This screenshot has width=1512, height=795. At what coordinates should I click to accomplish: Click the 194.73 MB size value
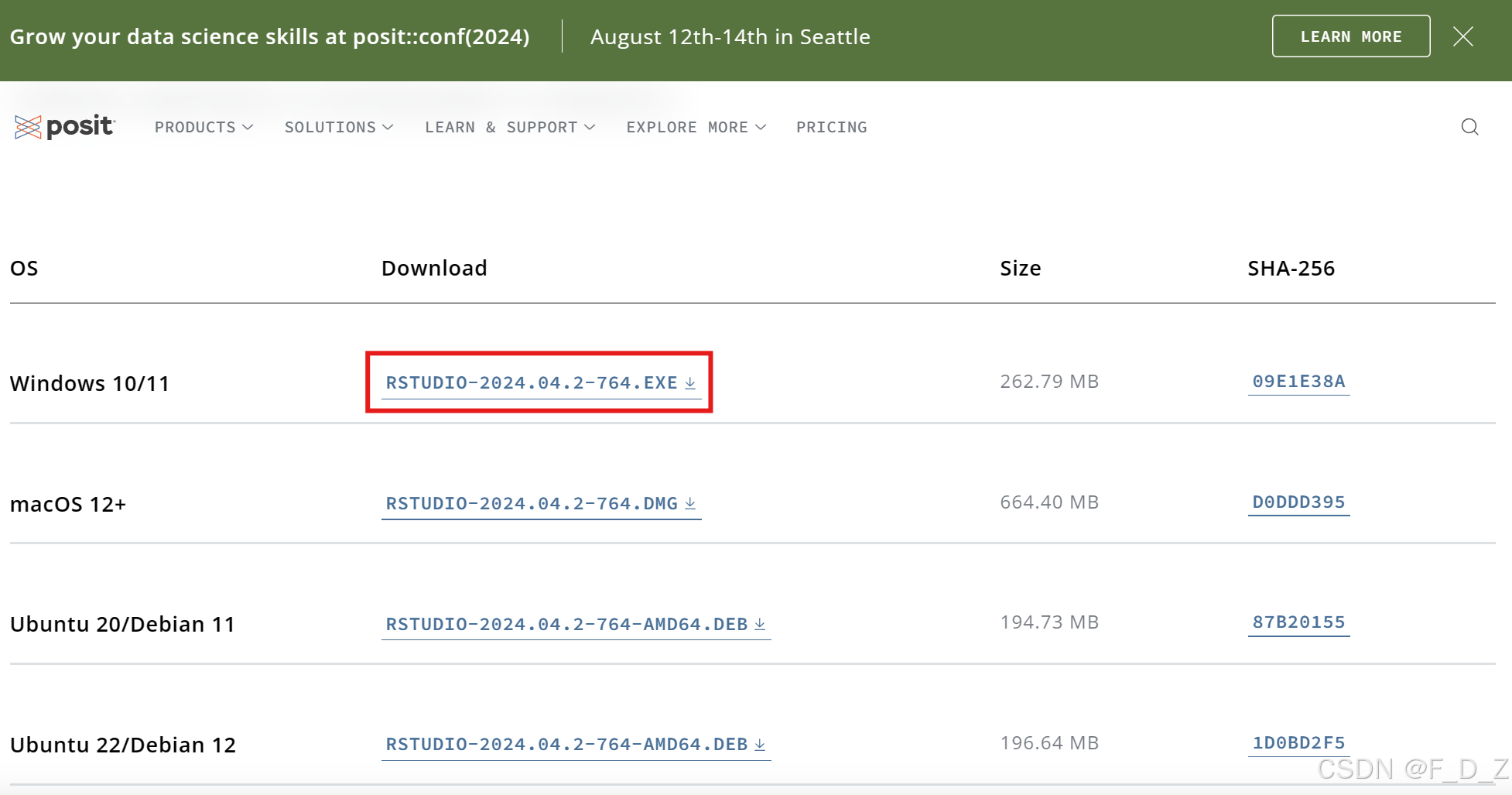tap(1049, 622)
